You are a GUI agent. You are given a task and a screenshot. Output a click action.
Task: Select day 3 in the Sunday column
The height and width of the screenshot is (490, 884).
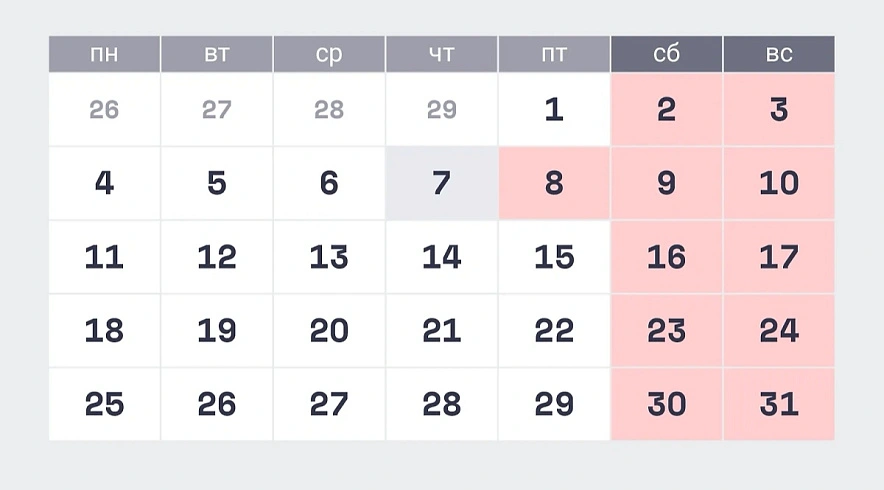click(x=779, y=110)
